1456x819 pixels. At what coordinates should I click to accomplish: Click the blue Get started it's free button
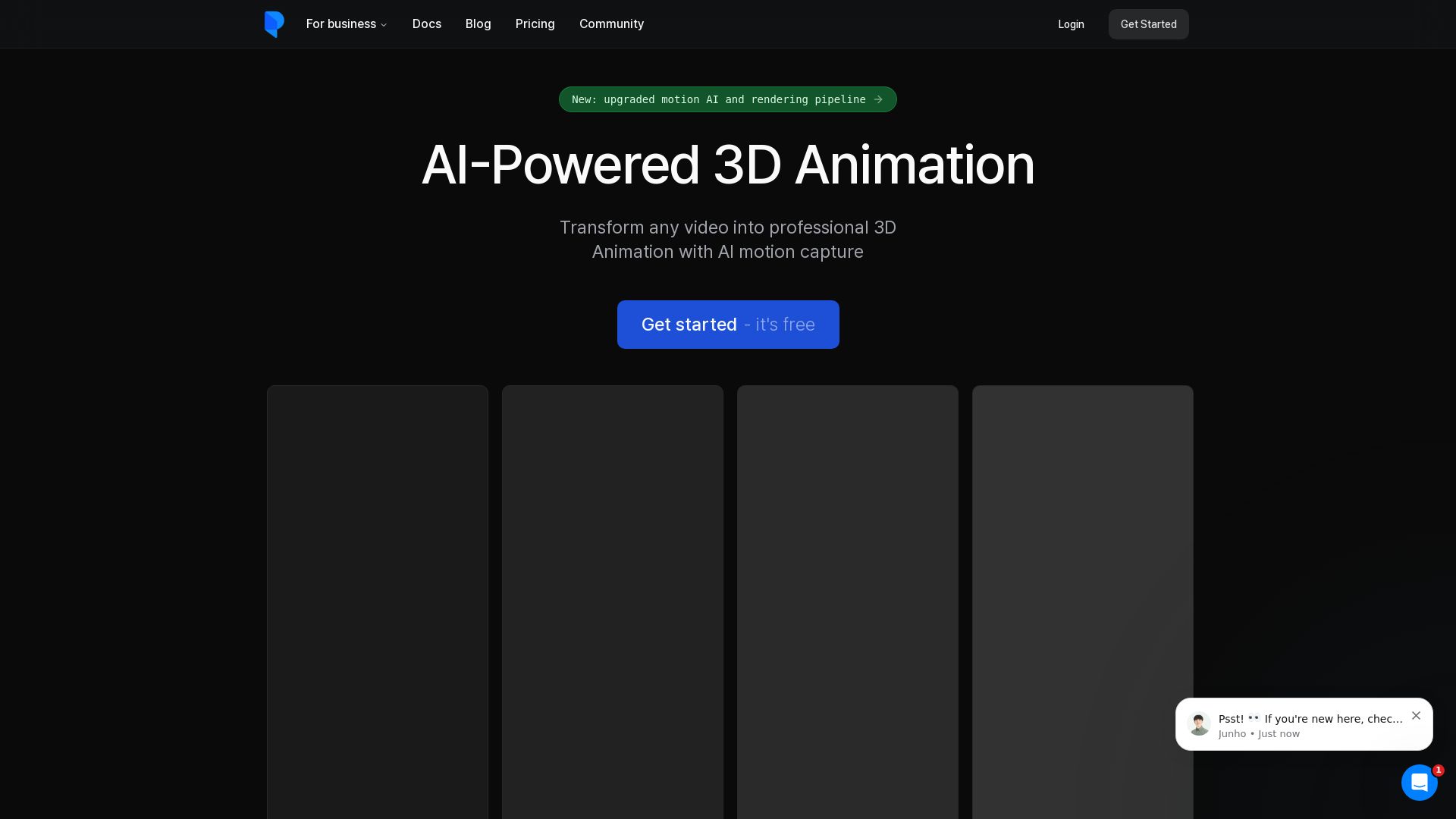point(727,325)
